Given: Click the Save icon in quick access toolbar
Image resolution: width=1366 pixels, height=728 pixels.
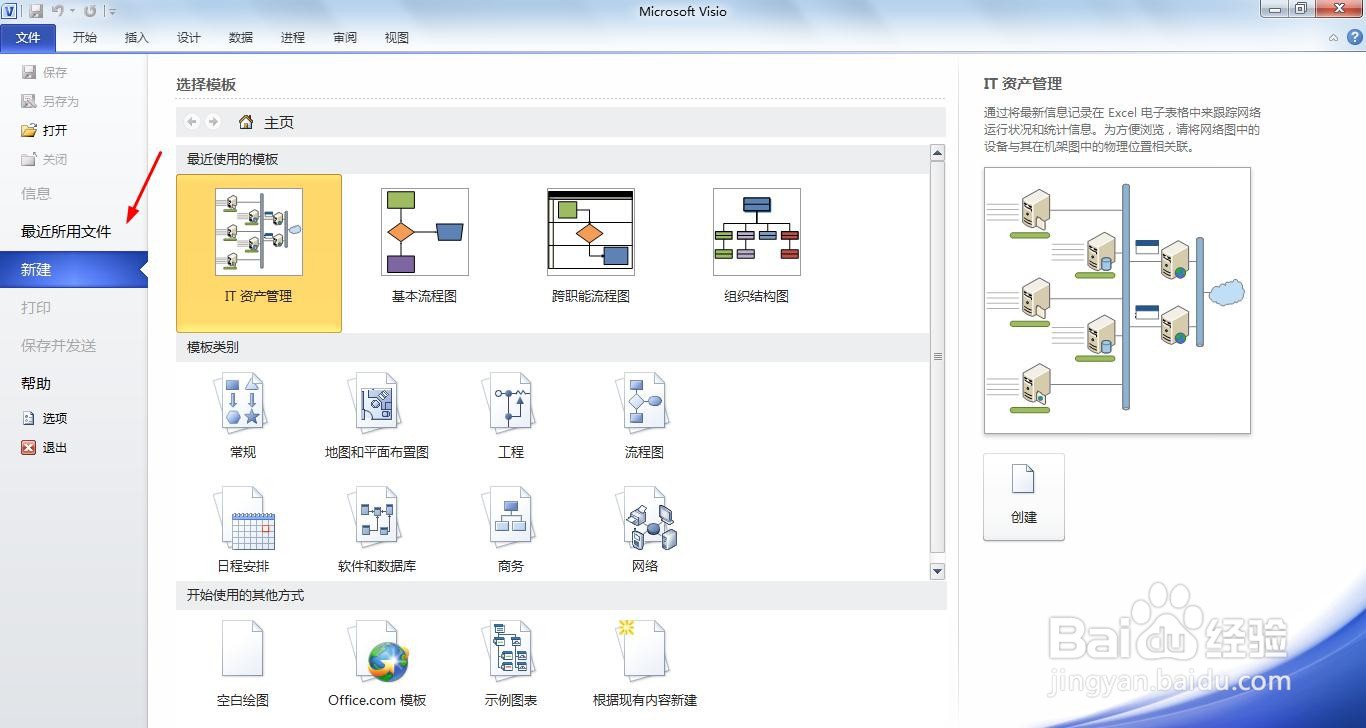Looking at the screenshot, I should tap(36, 11).
